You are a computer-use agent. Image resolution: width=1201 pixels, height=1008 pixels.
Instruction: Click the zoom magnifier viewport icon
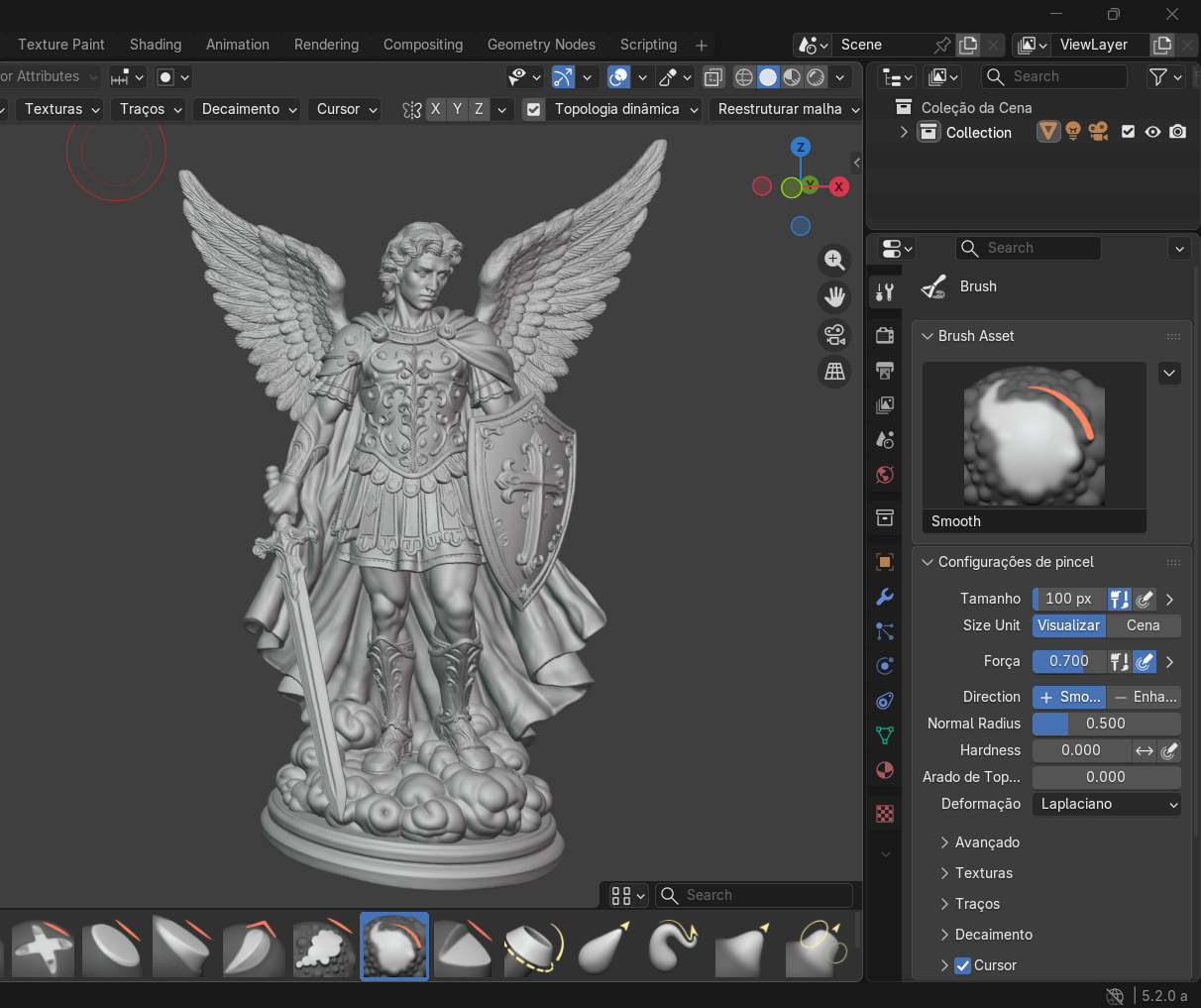click(x=834, y=260)
